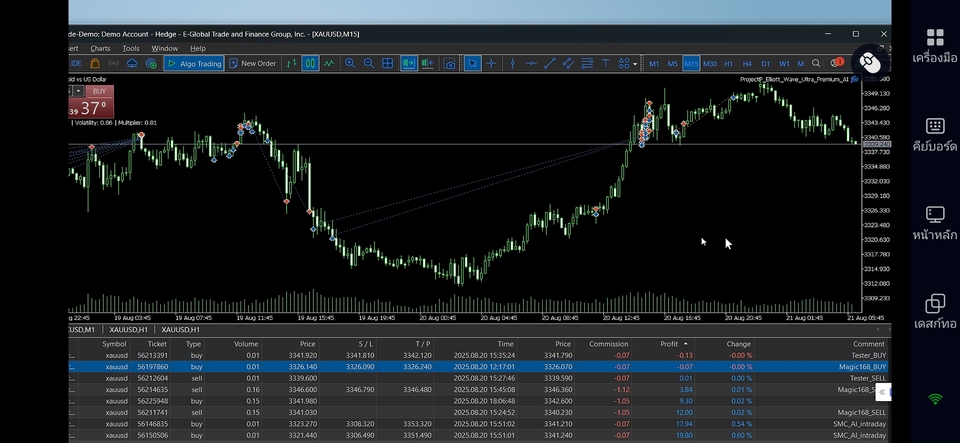Switch to the XAUUSD,H1 chart tab

tap(127, 329)
